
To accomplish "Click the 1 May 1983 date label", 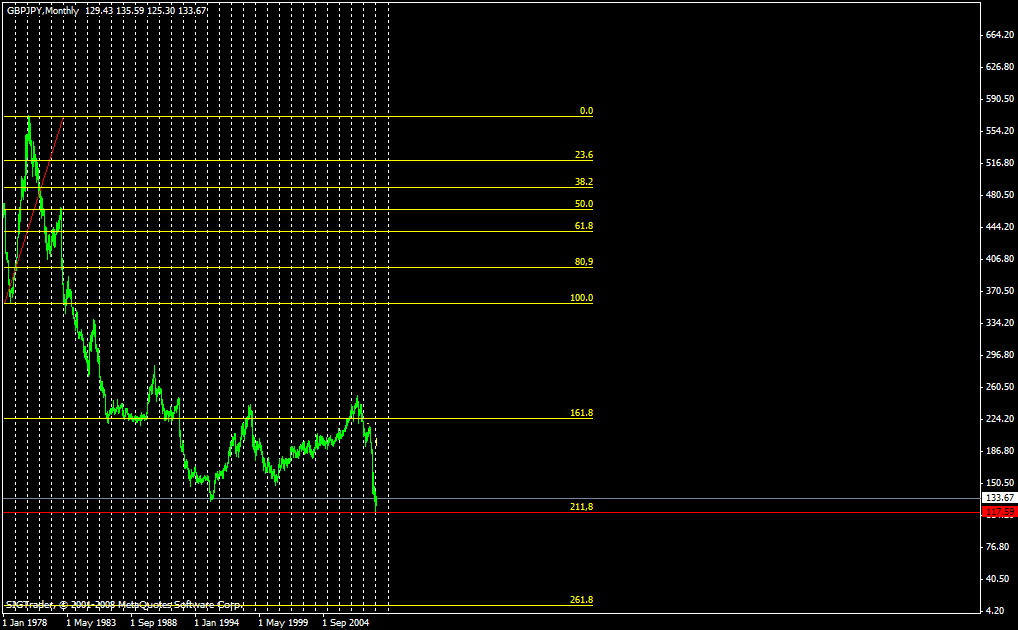I will 91,623.
